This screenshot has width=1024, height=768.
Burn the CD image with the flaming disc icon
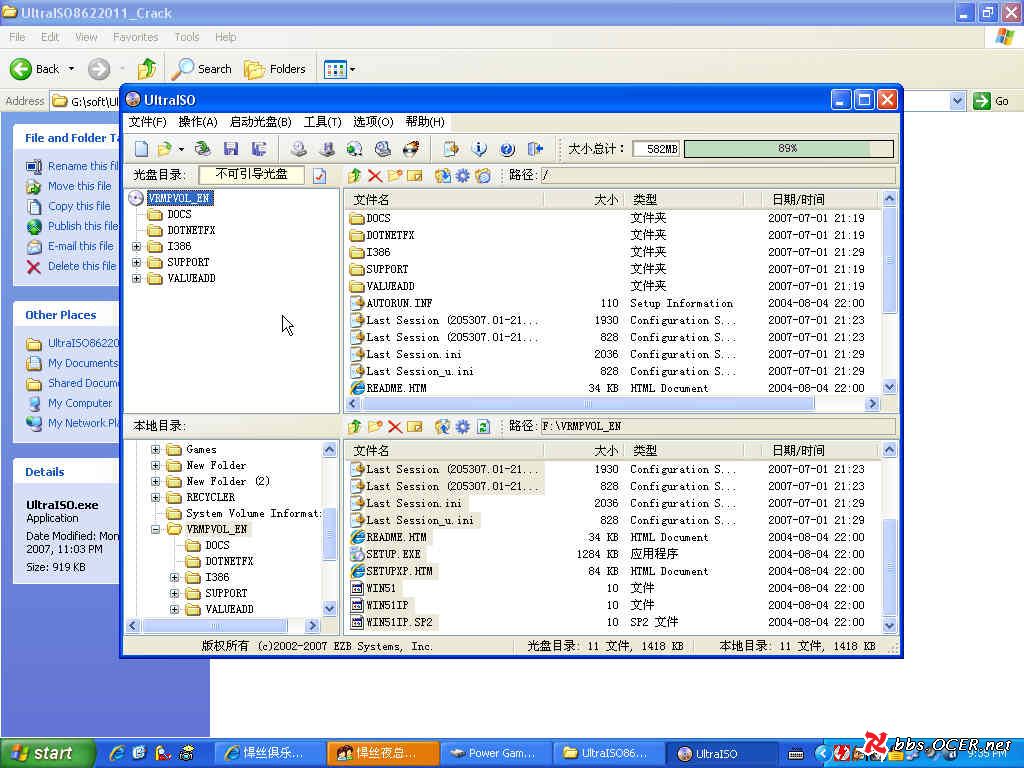[x=411, y=149]
